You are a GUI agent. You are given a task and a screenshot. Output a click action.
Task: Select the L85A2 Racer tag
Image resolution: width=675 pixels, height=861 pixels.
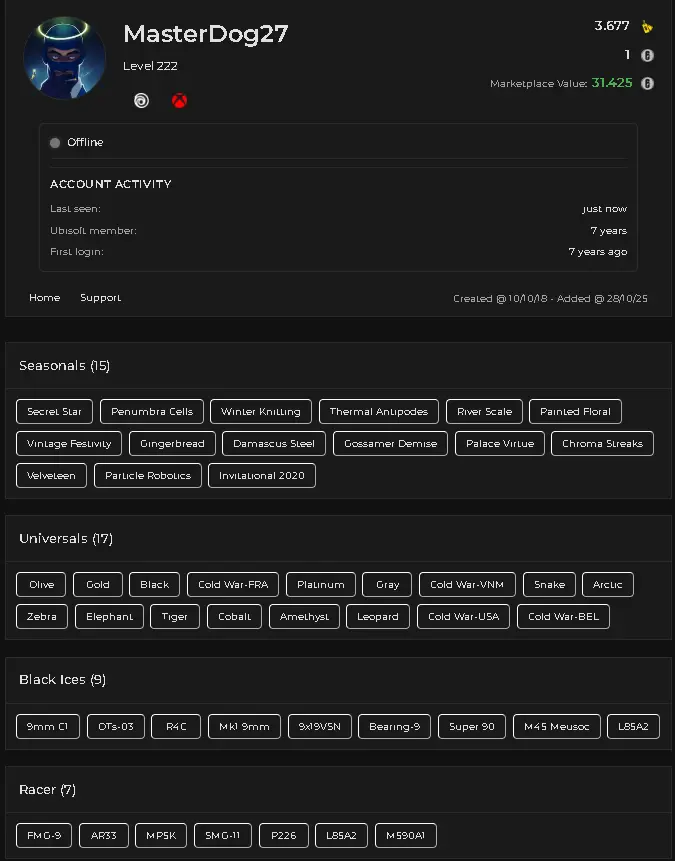tap(341, 835)
